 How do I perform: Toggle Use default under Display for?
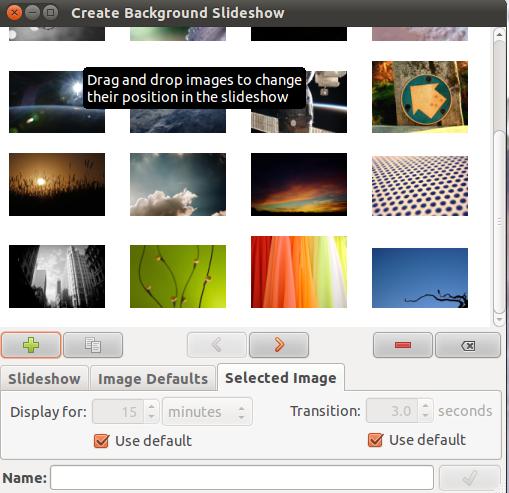click(x=101, y=441)
